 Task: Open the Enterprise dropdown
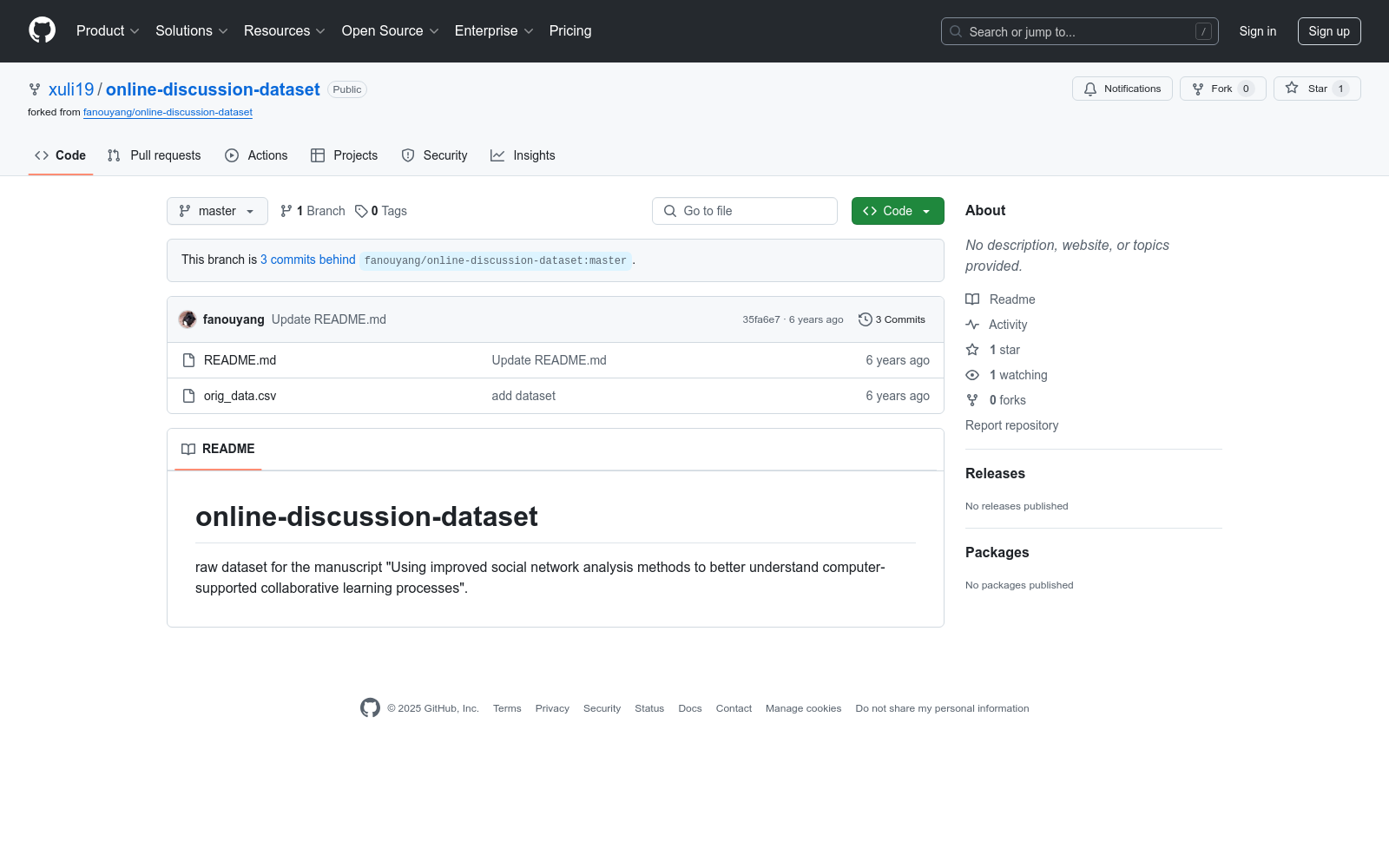point(494,31)
